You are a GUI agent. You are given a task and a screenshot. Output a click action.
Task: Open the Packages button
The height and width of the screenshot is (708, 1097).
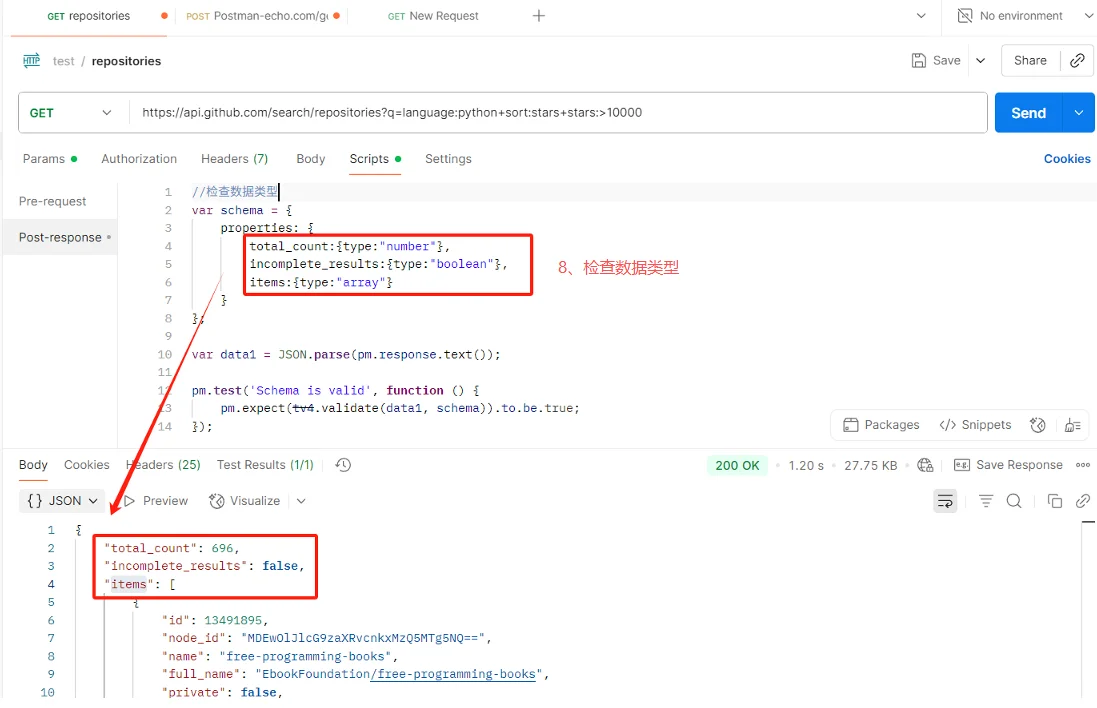882,425
